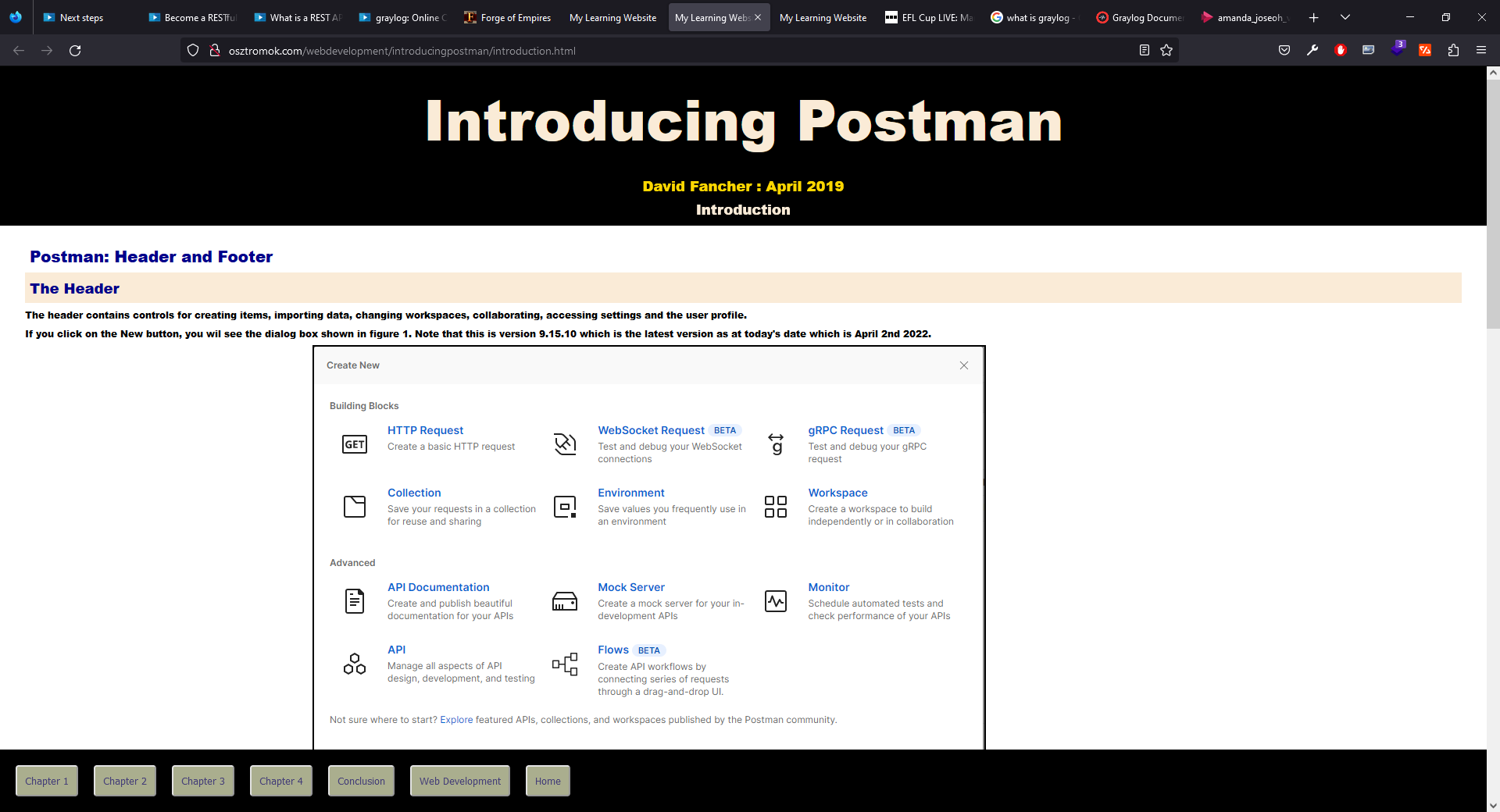Click the Environment link
Image resolution: width=1500 pixels, height=812 pixels.
(x=631, y=493)
